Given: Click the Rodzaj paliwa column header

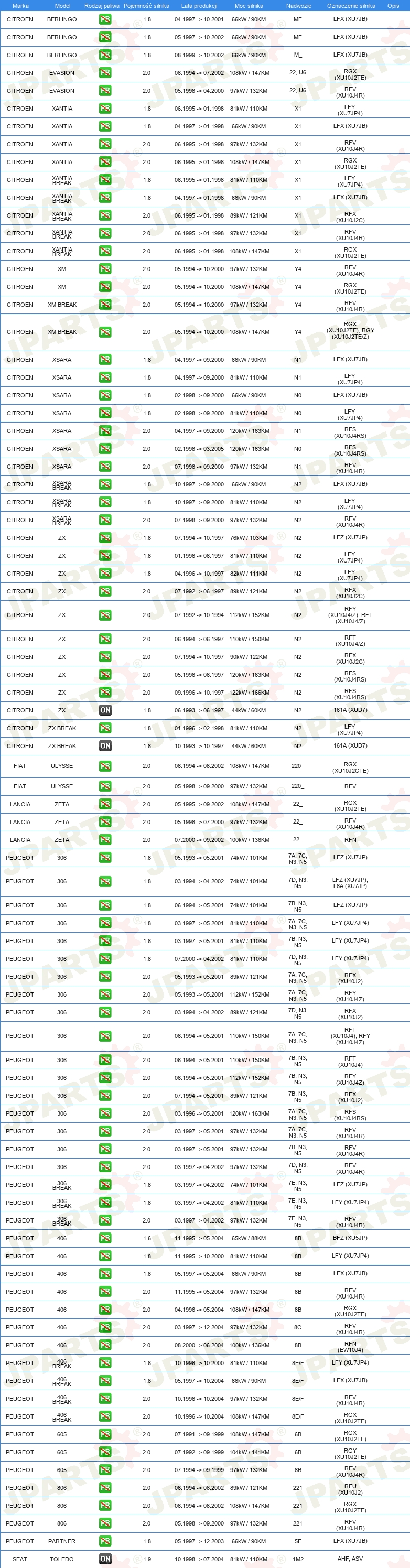Looking at the screenshot, I should (x=102, y=5).
